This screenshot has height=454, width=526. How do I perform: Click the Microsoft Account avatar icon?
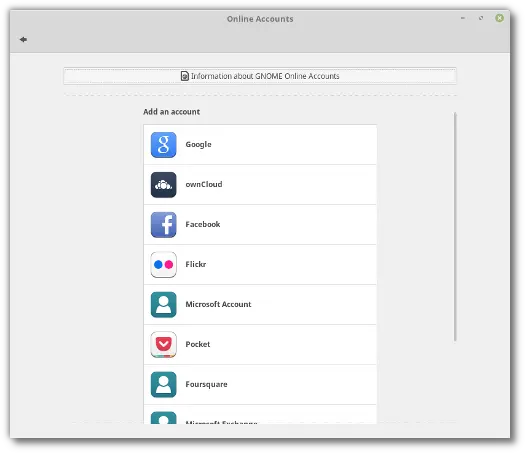pos(163,304)
